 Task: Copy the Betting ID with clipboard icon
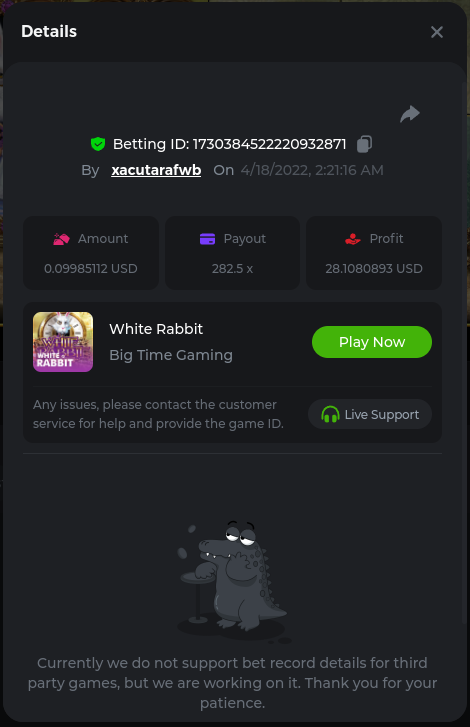pos(364,144)
